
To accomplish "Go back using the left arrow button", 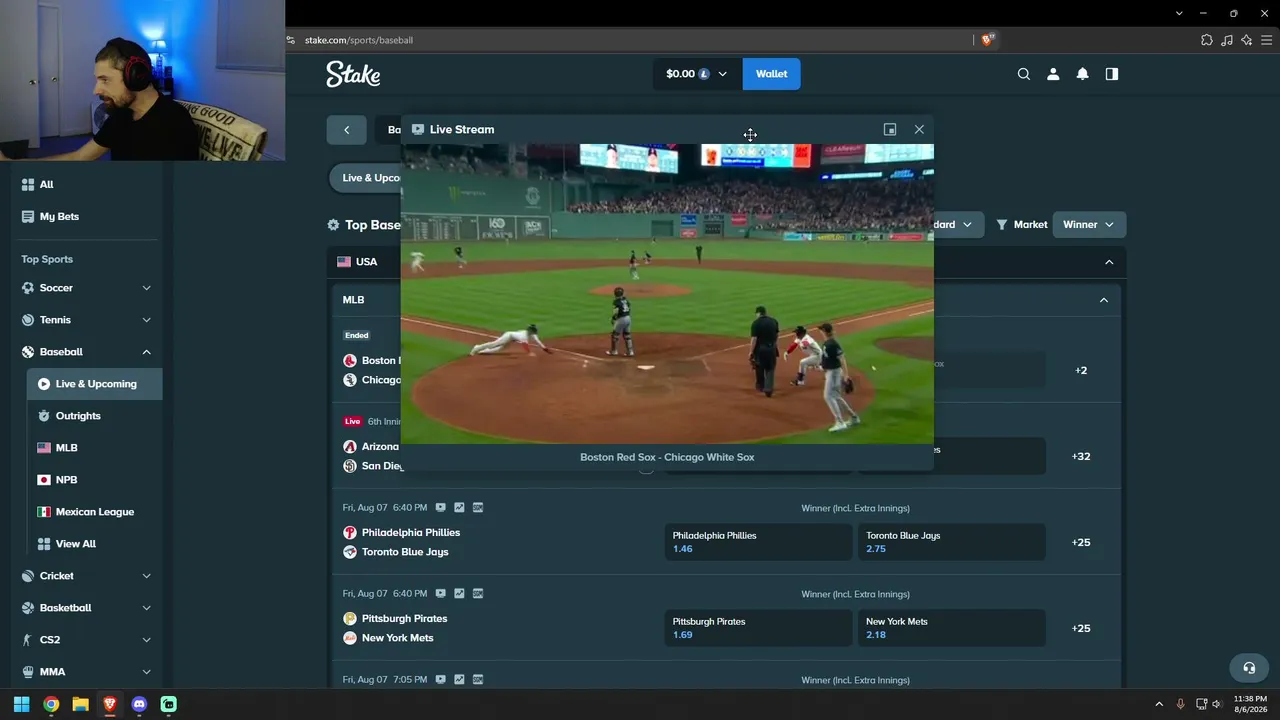I will click(346, 129).
